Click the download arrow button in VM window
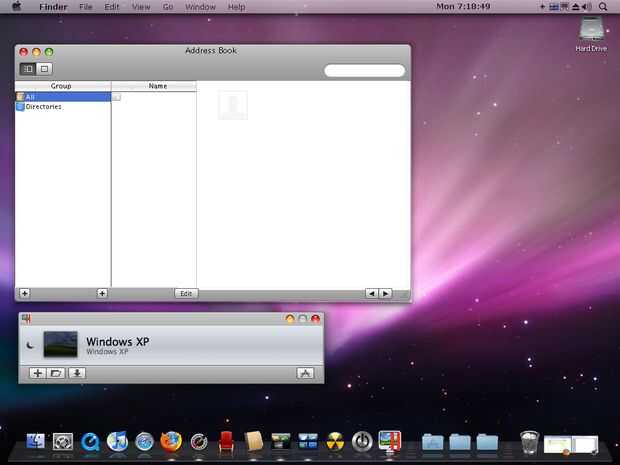Image resolution: width=620 pixels, height=465 pixels. pos(77,373)
